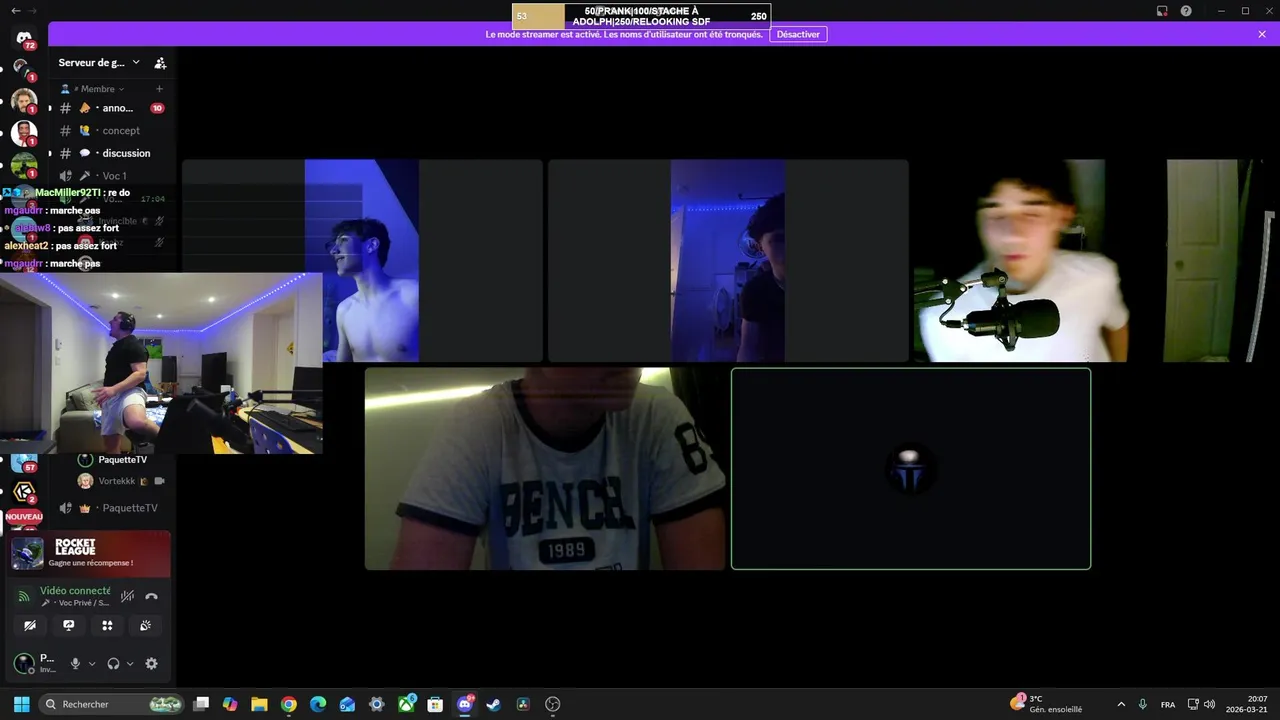Disconnect from the voice call

tap(152, 596)
